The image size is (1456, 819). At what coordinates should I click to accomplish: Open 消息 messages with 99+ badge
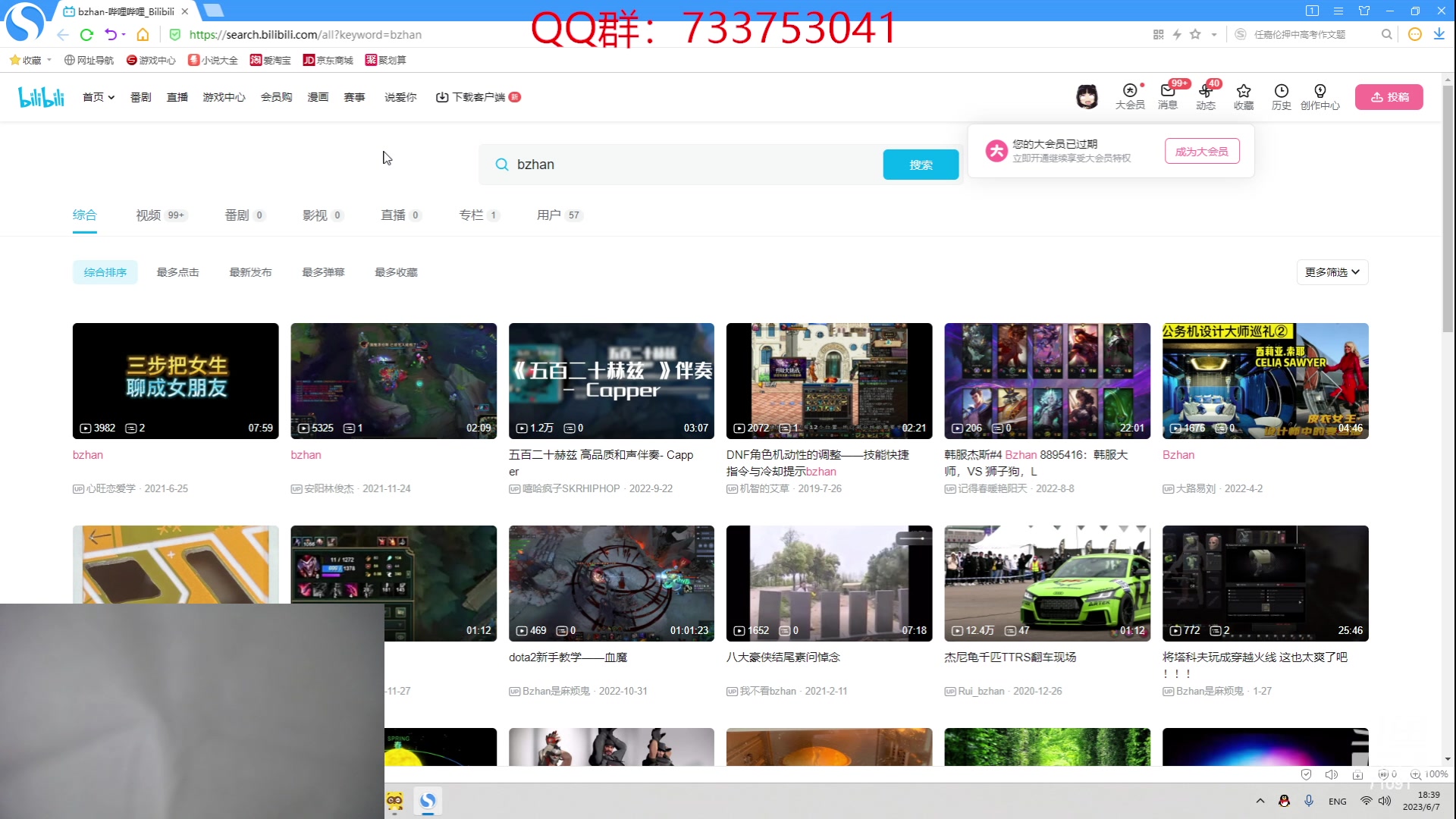tap(1168, 97)
